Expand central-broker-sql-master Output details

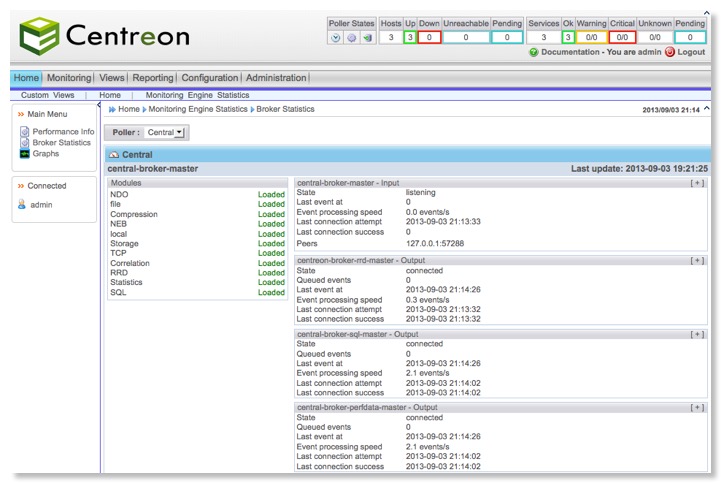(x=696, y=334)
